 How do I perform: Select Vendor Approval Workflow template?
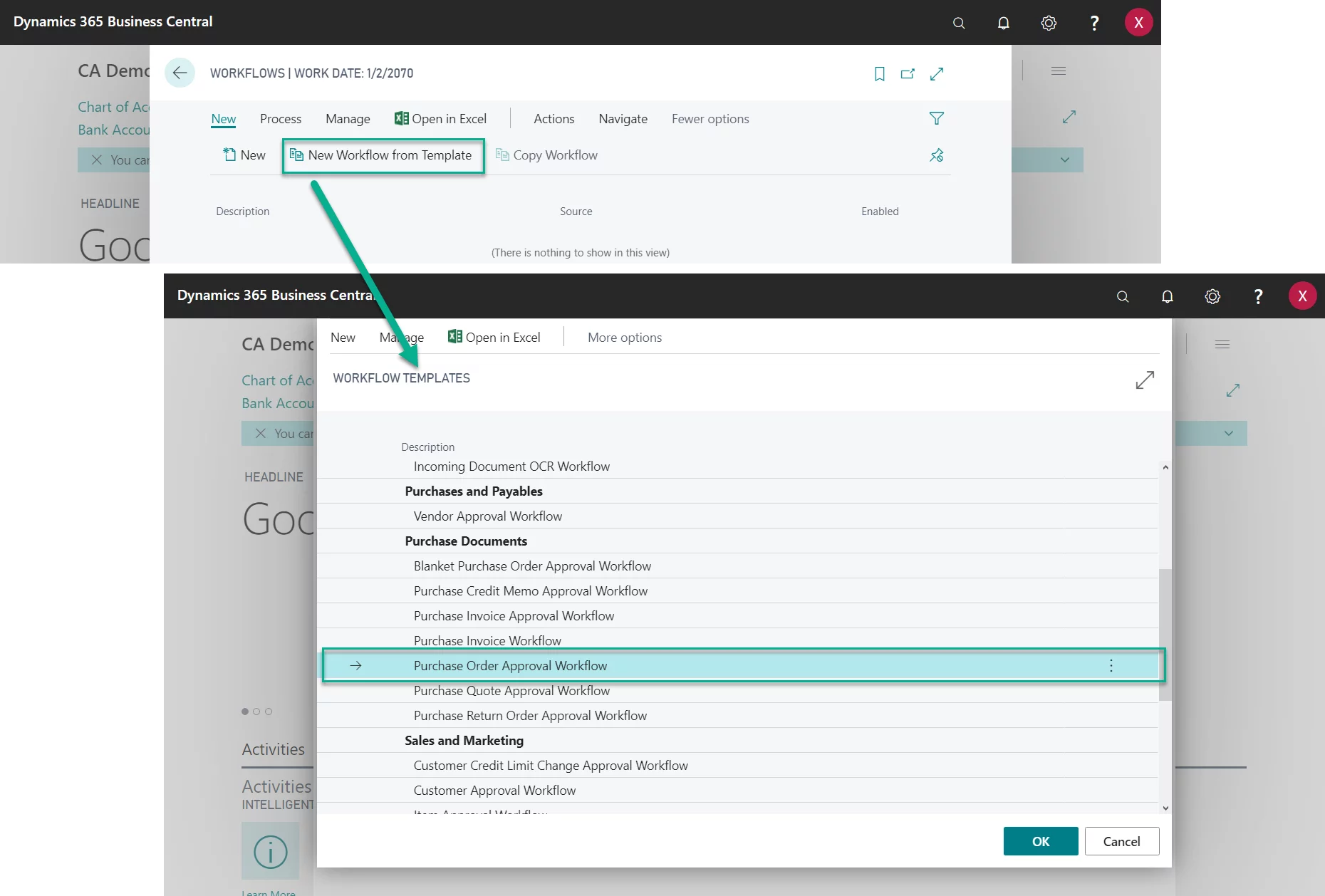487,516
